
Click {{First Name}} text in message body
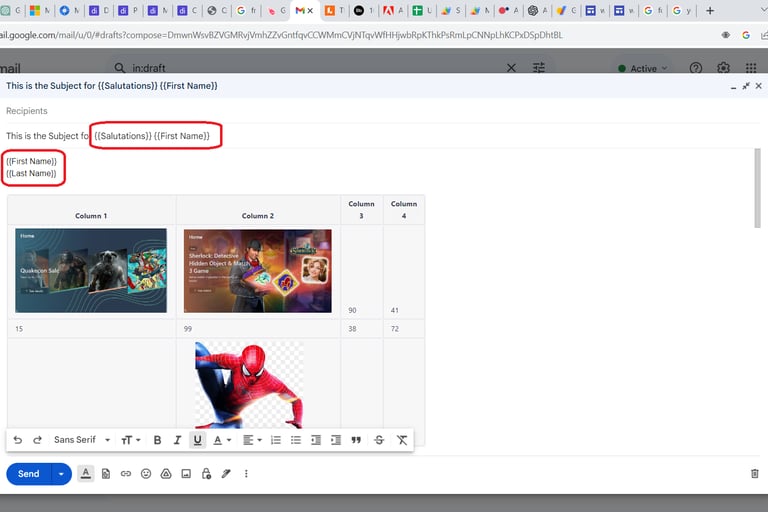pos(31,161)
